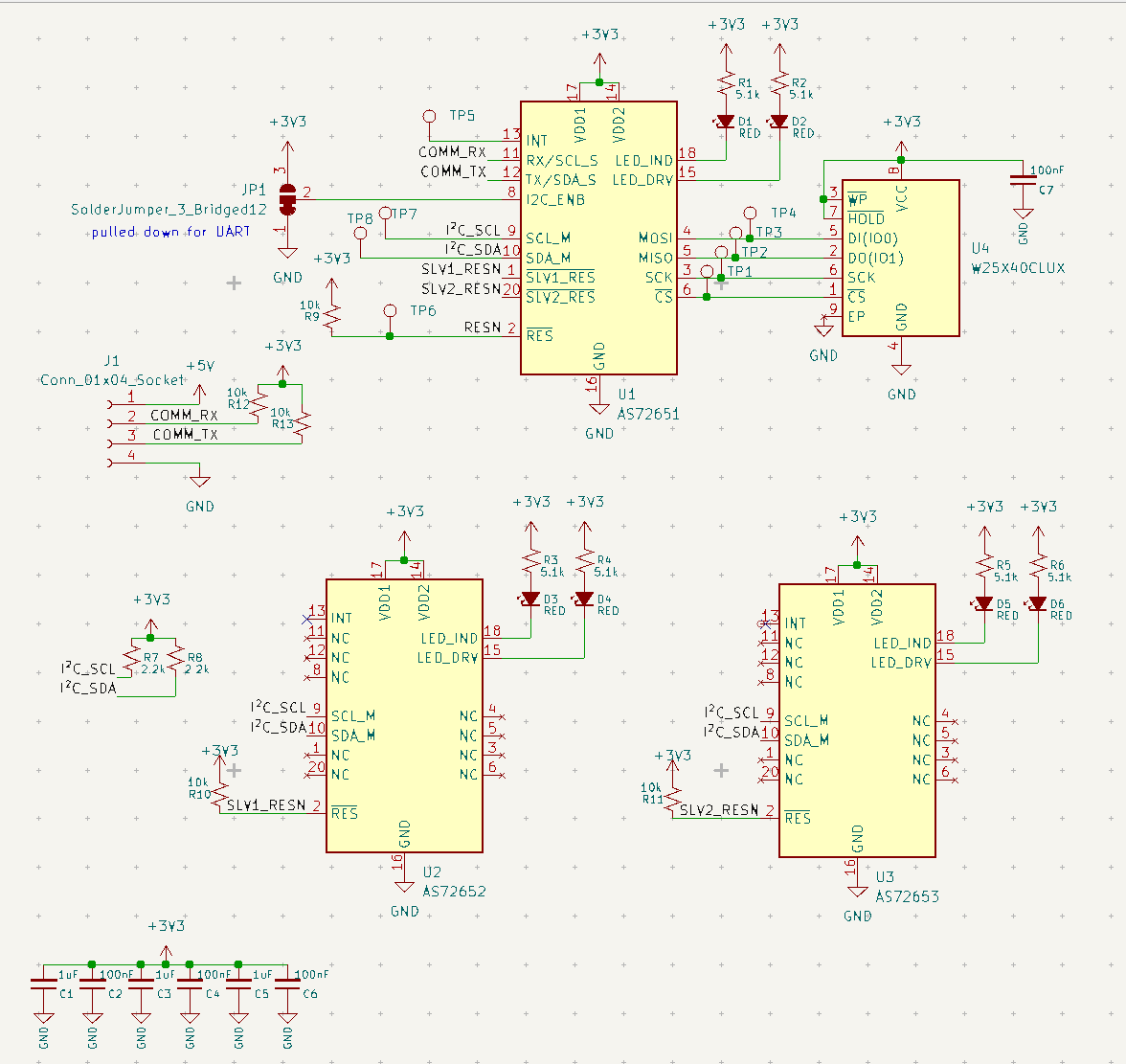Select the D1 red LED symbol
Screen dimensions: 1126x1064
[x=726, y=122]
